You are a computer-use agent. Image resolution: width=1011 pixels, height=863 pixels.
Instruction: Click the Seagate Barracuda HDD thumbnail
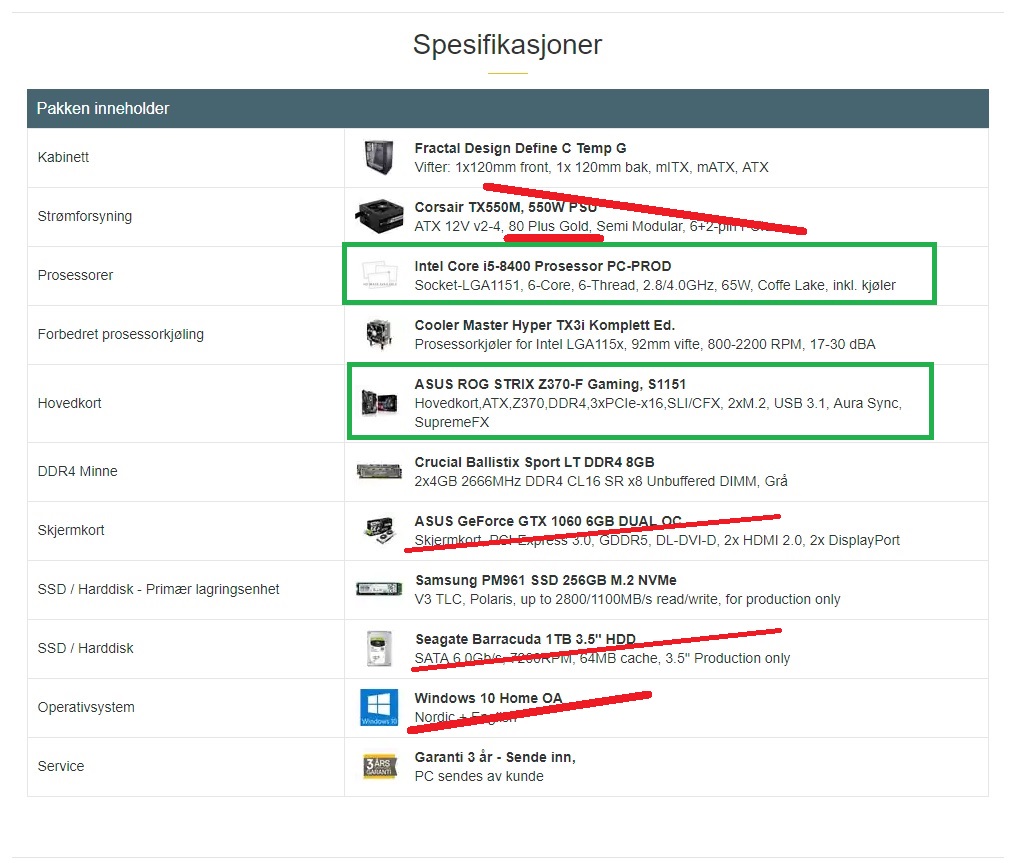(379, 648)
